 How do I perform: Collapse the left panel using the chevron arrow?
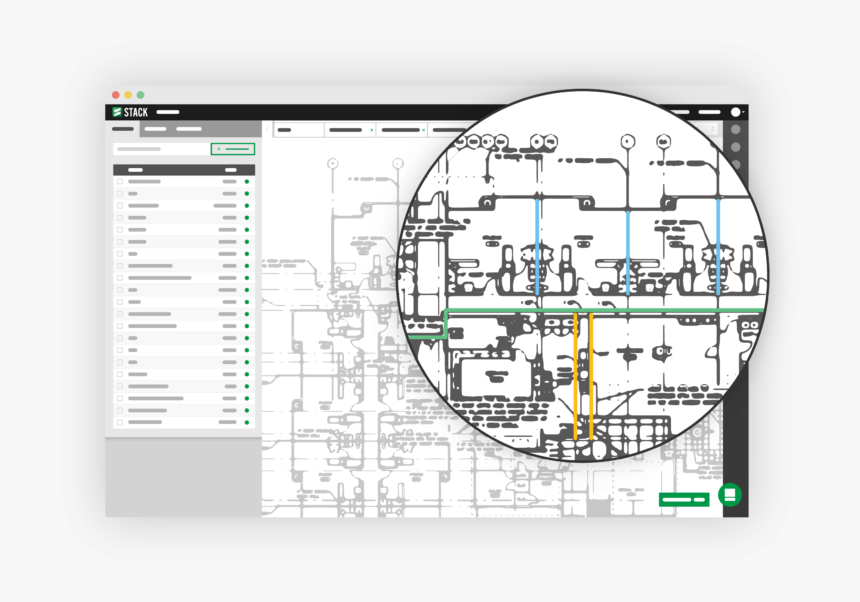(x=267, y=129)
